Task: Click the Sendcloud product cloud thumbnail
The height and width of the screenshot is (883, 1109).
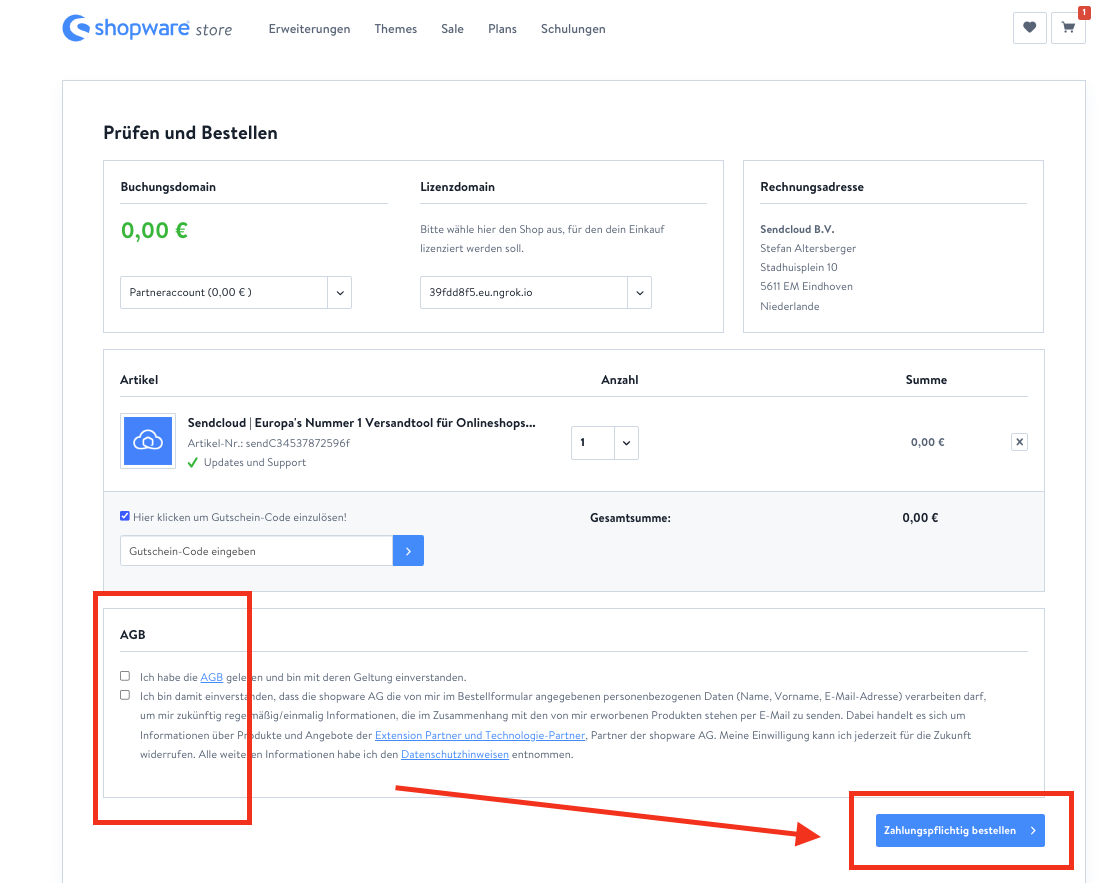Action: coord(148,441)
